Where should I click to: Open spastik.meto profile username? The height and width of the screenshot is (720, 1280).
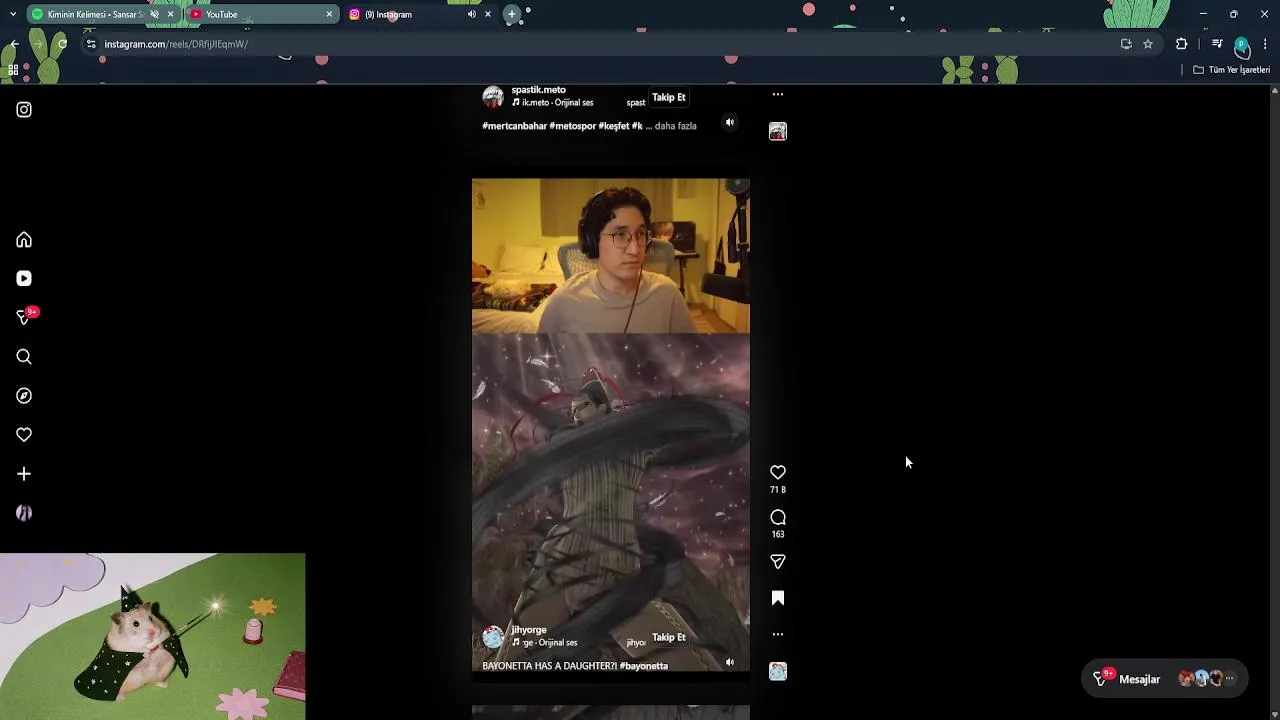[539, 90]
